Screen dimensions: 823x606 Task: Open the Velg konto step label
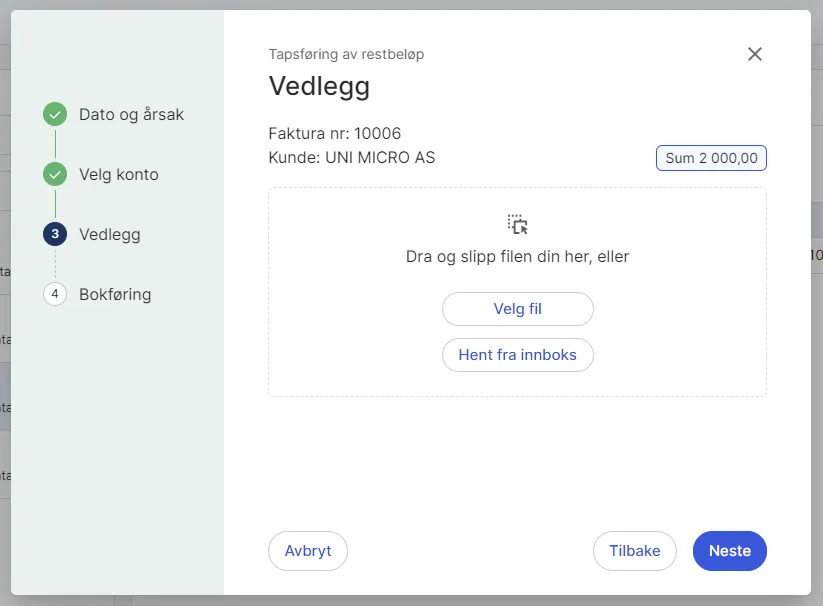[118, 174]
